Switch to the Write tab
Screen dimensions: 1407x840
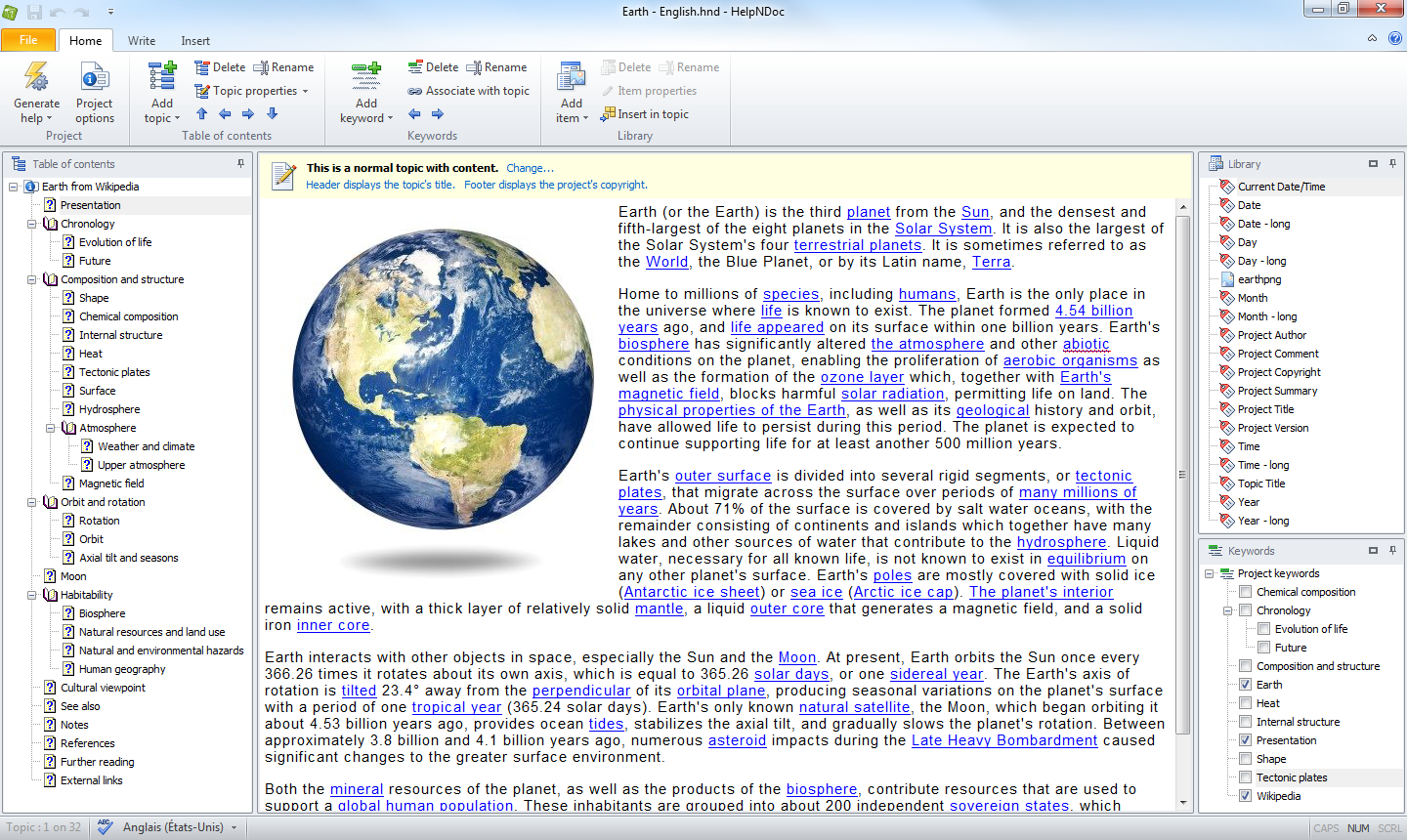coord(142,41)
